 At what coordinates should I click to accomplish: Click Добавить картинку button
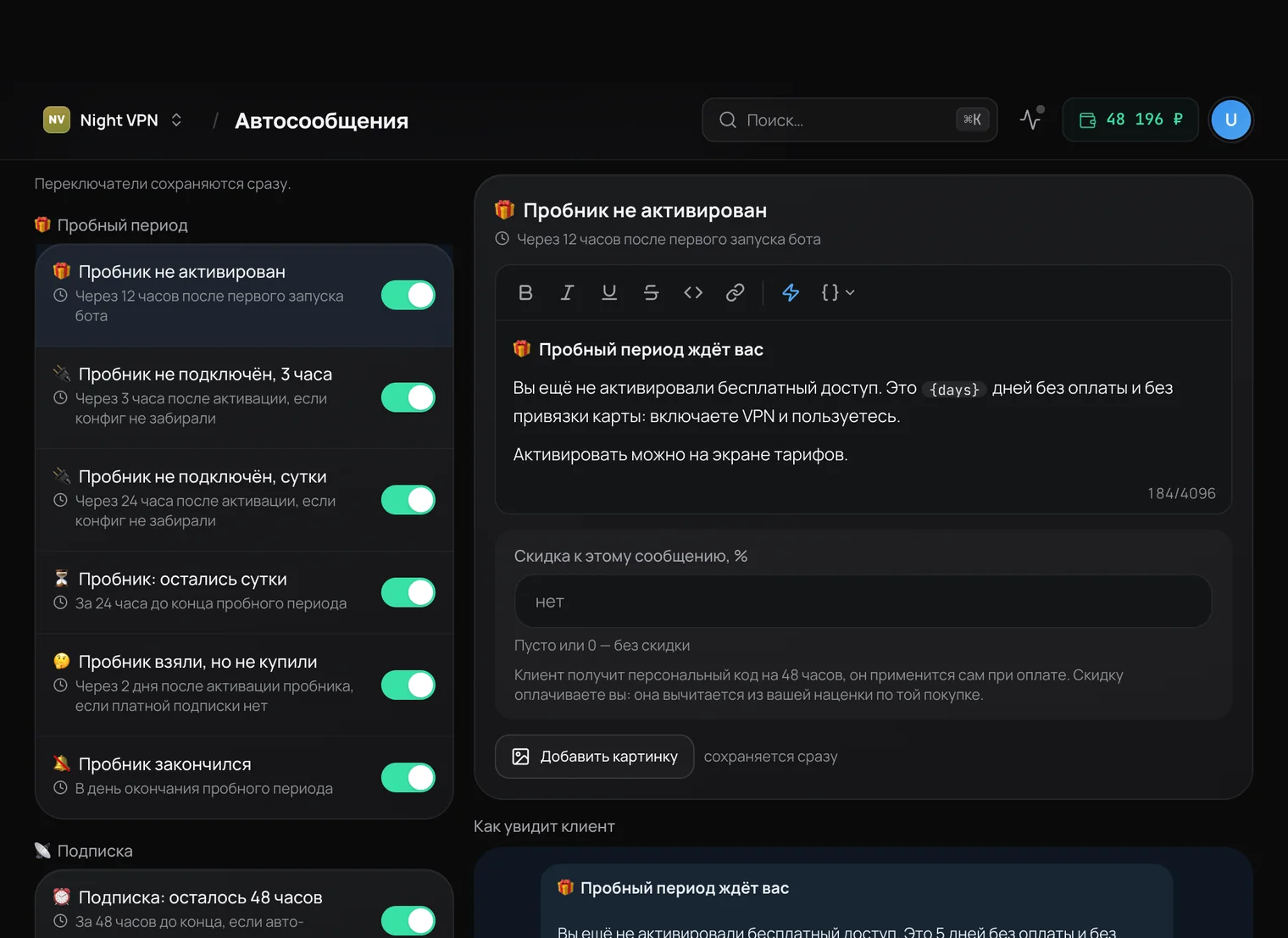tap(594, 757)
